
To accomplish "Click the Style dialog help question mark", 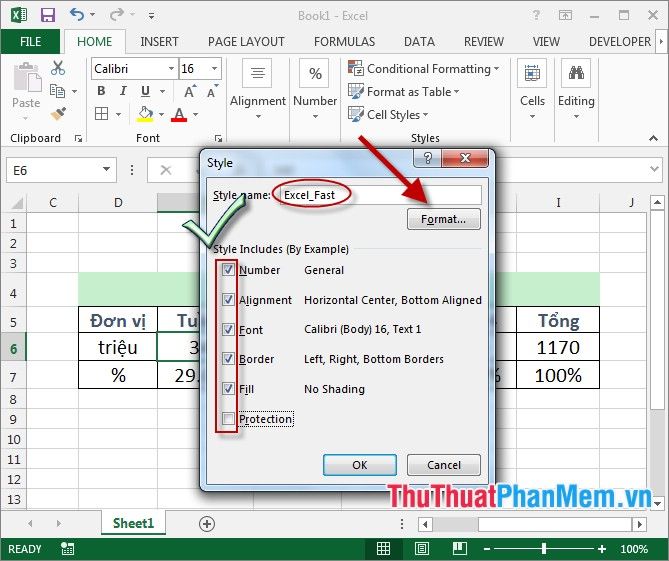I will point(428,158).
